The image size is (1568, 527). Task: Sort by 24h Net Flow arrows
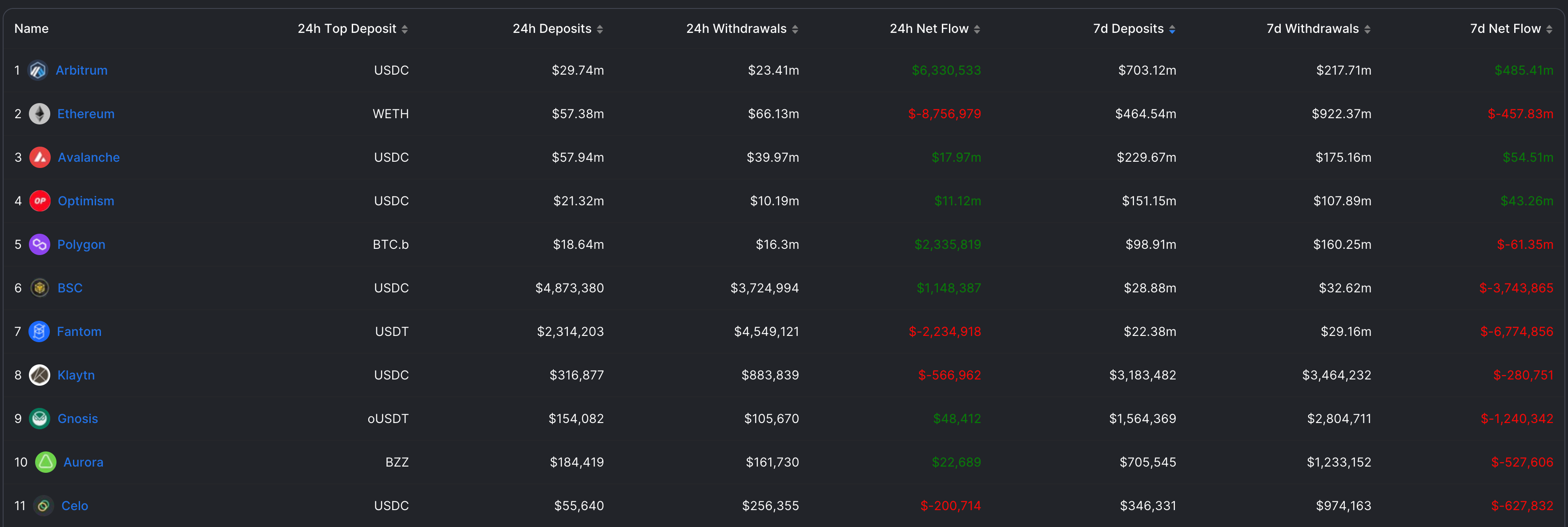tap(977, 29)
